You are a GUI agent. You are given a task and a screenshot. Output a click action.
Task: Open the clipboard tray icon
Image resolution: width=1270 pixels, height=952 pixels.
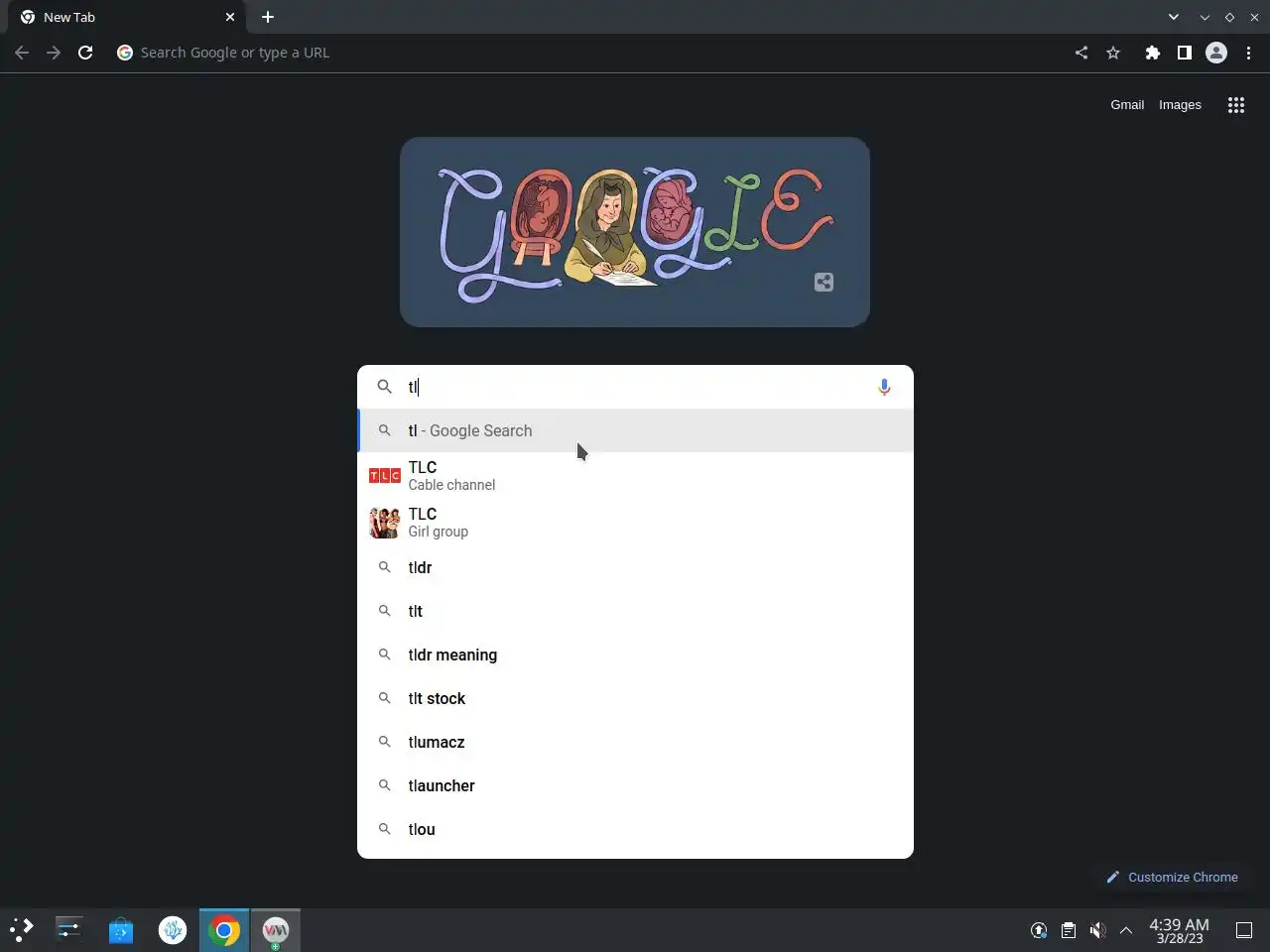tap(1068, 930)
